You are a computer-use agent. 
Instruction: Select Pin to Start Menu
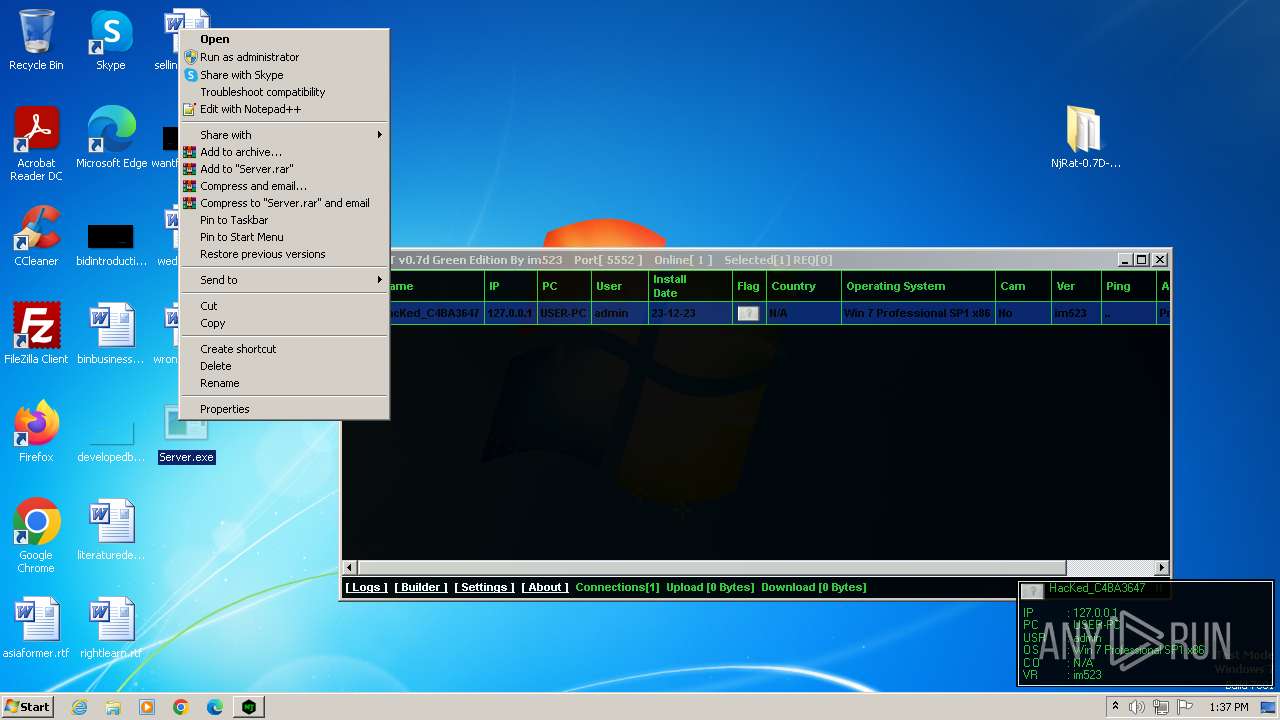284,237
